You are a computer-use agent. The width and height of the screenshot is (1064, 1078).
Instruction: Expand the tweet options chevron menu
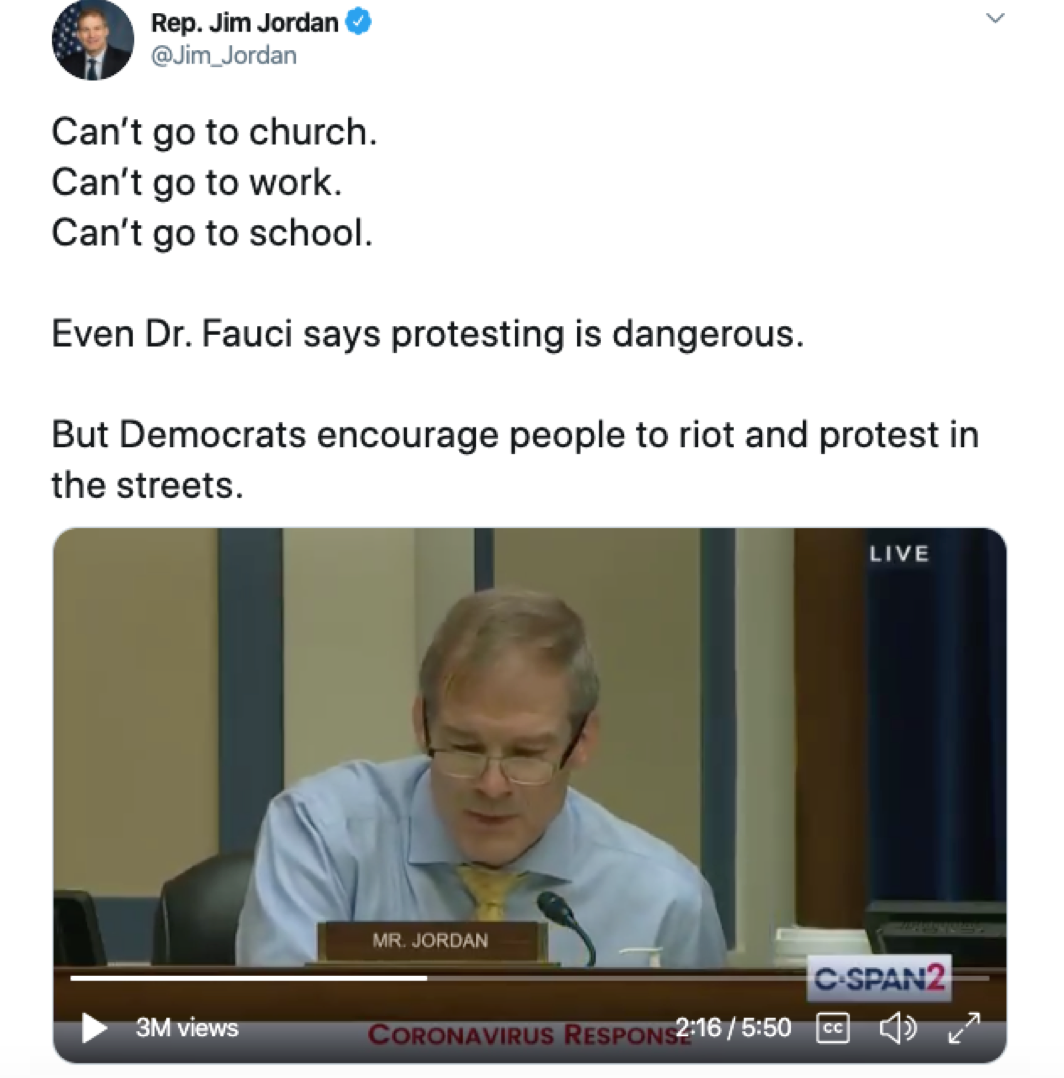click(x=995, y=19)
